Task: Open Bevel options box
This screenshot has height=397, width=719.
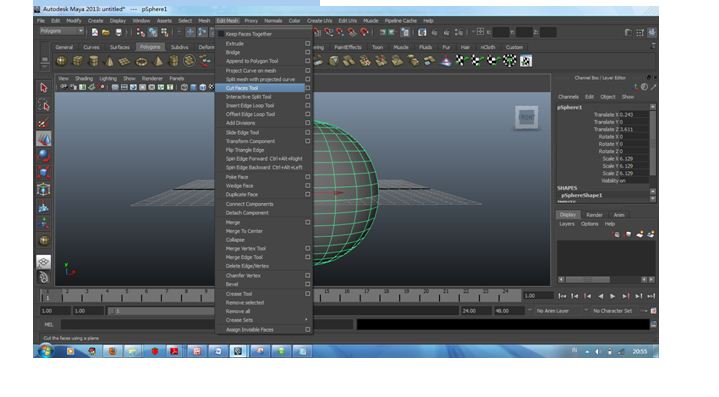Action: [x=308, y=284]
